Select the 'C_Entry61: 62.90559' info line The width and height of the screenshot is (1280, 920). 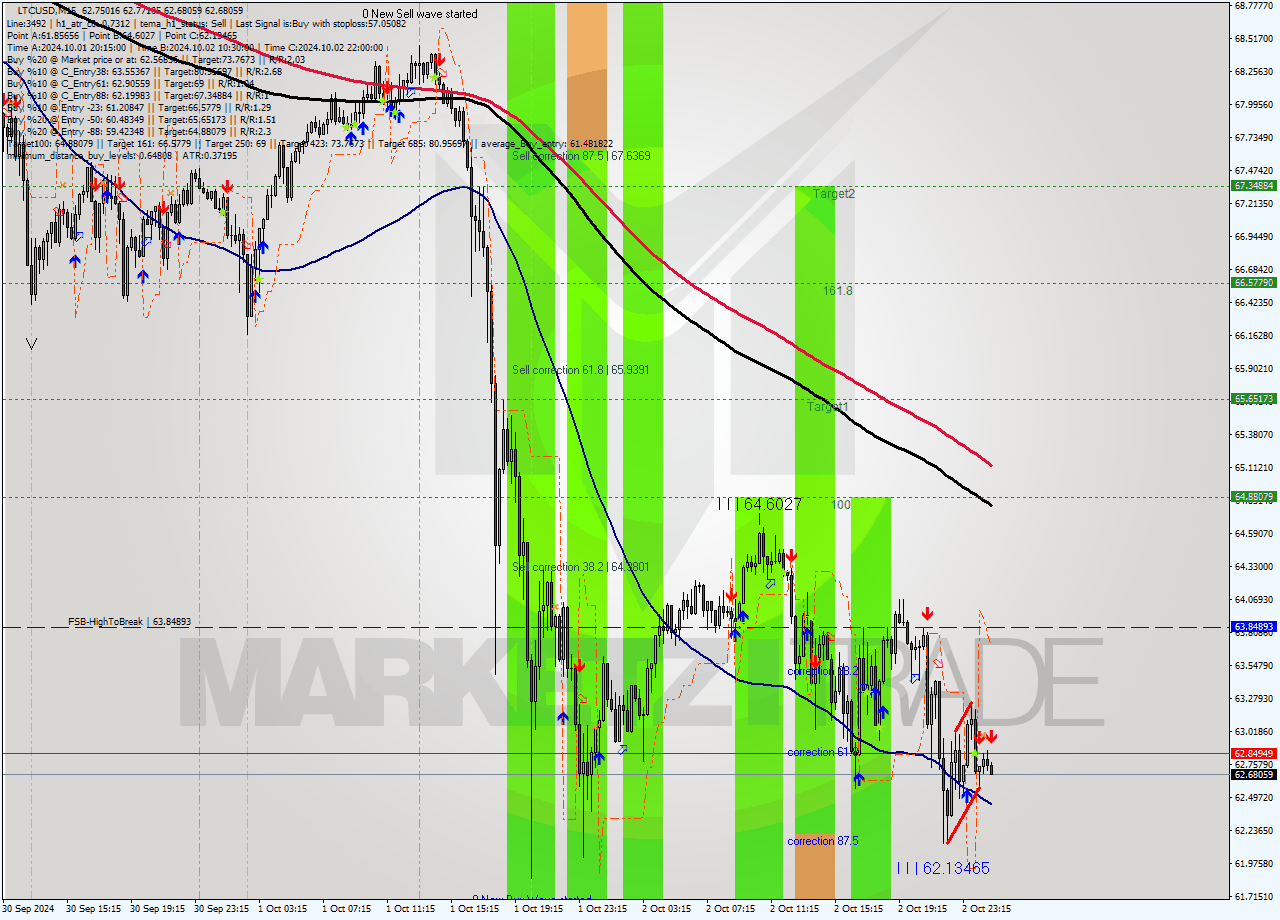130,84
